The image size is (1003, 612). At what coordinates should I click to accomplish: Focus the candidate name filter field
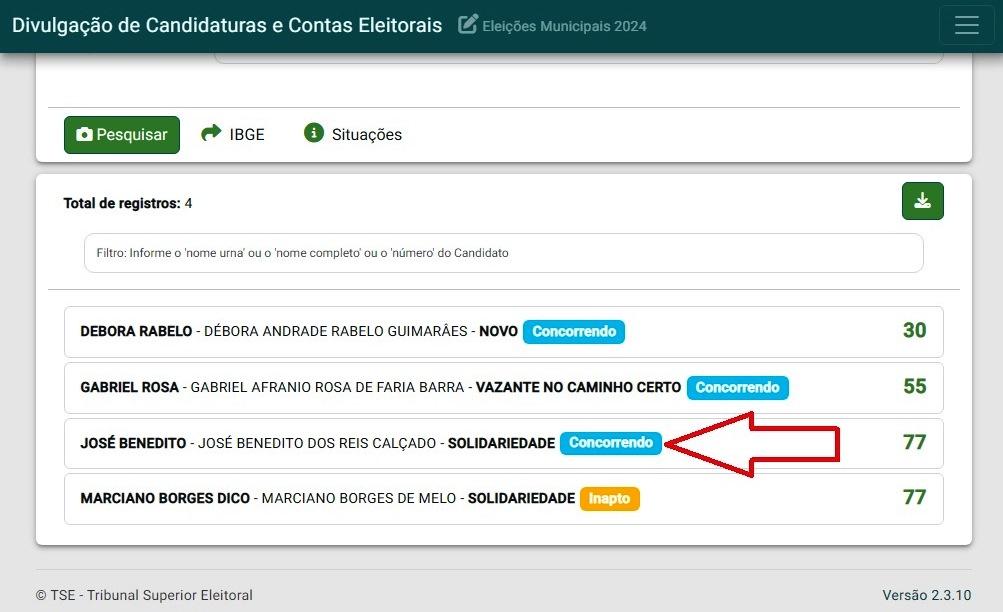[503, 253]
